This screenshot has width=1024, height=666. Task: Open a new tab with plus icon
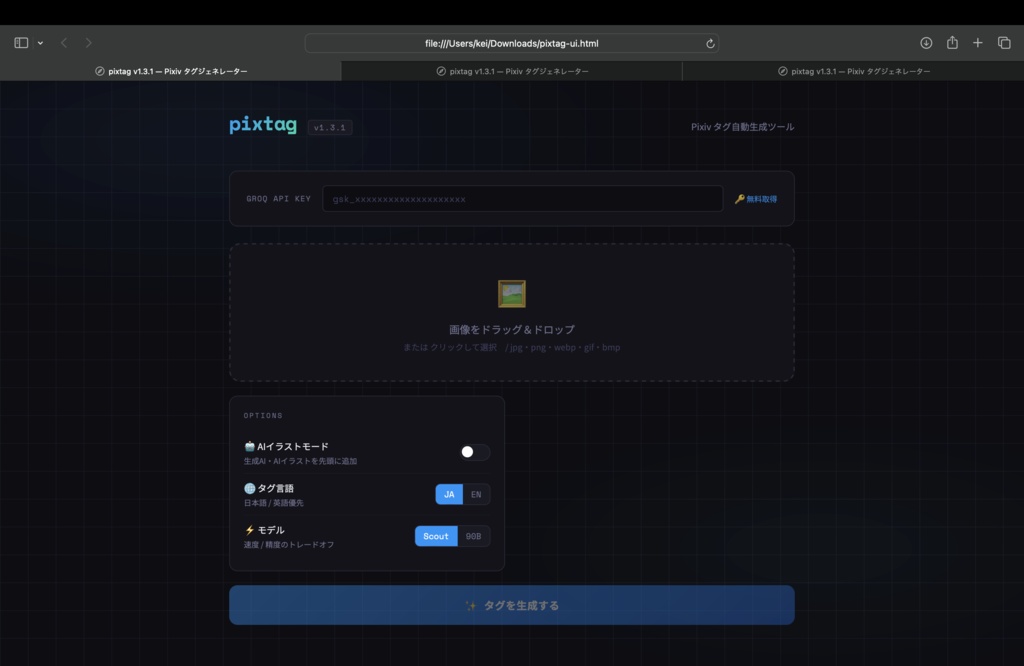[x=978, y=43]
